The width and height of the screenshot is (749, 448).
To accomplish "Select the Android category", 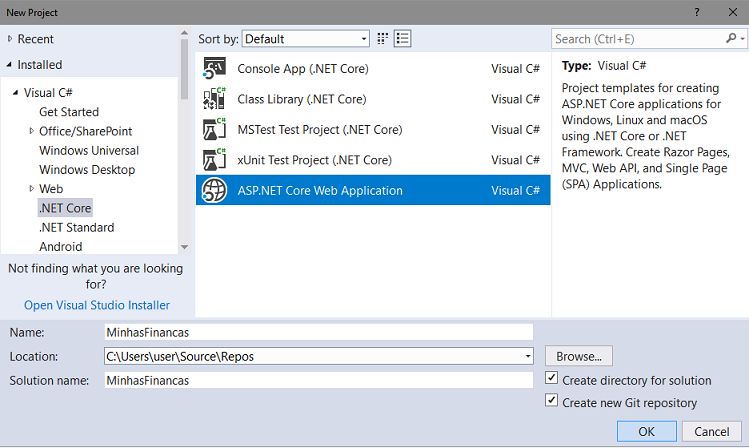I will pyautogui.click(x=61, y=246).
